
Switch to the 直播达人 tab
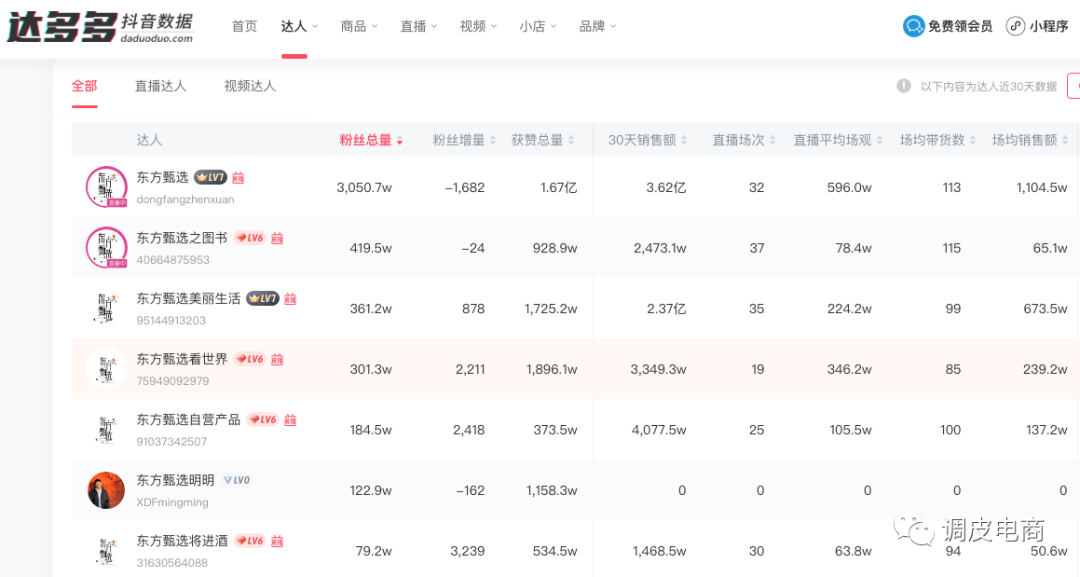160,86
